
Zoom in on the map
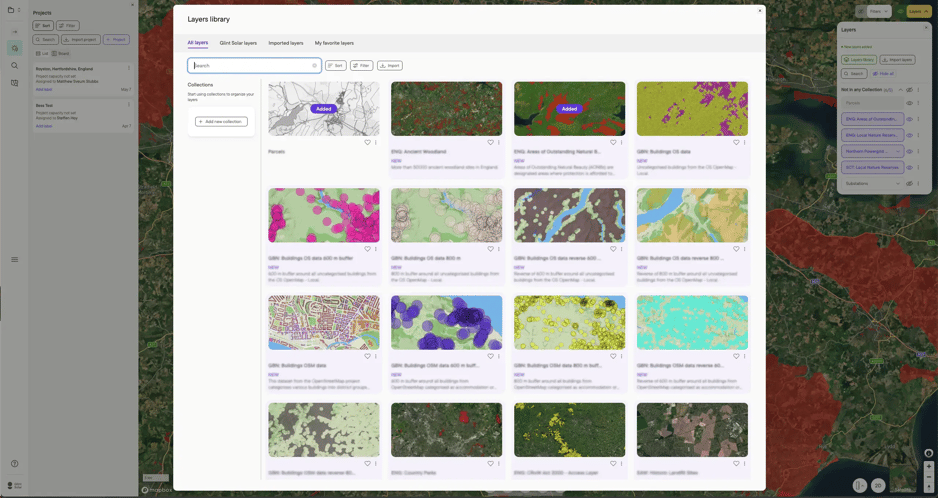928,466
